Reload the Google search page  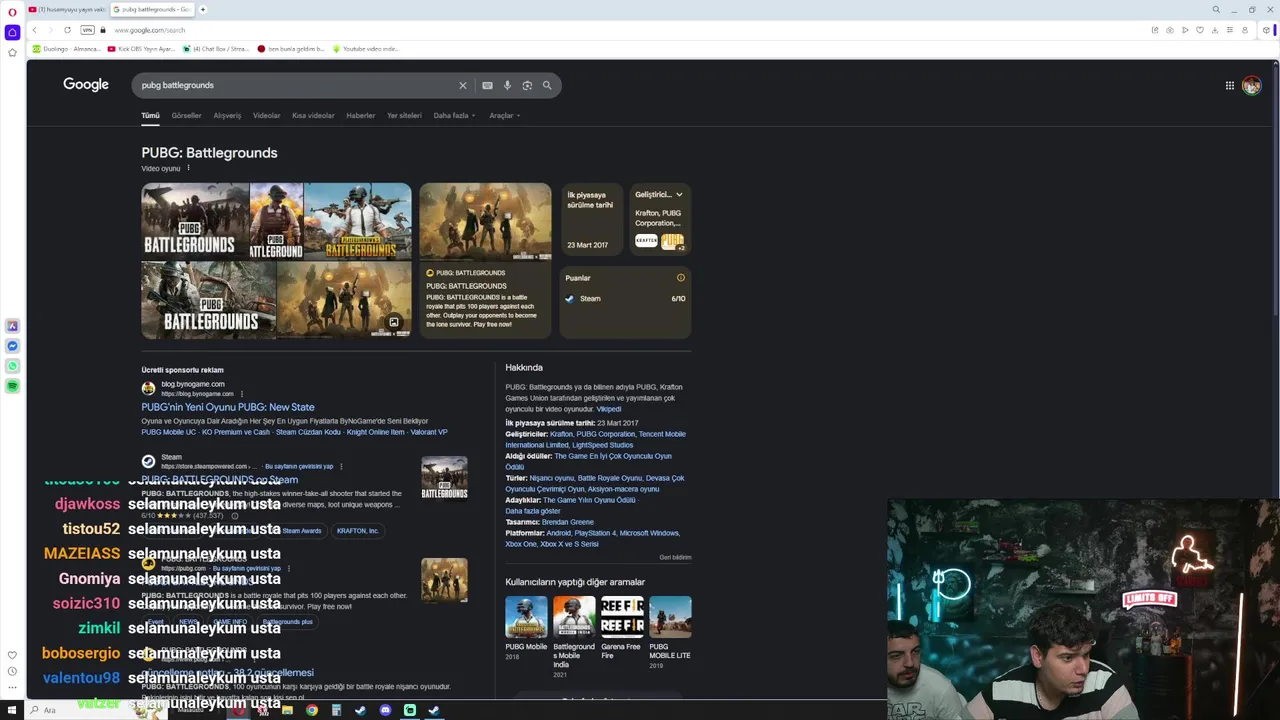(67, 30)
